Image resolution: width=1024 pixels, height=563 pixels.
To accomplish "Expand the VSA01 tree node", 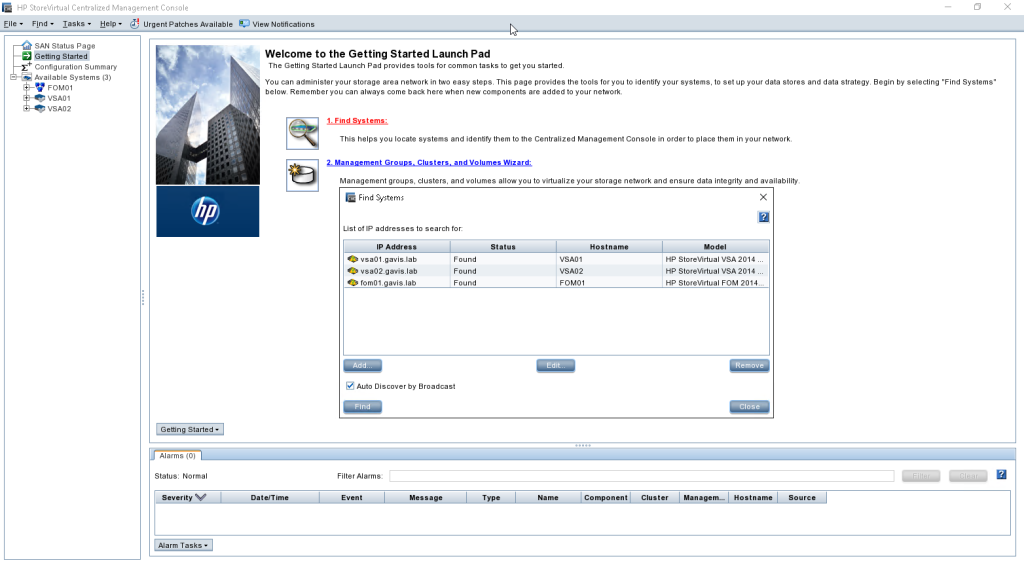I will click(27, 98).
